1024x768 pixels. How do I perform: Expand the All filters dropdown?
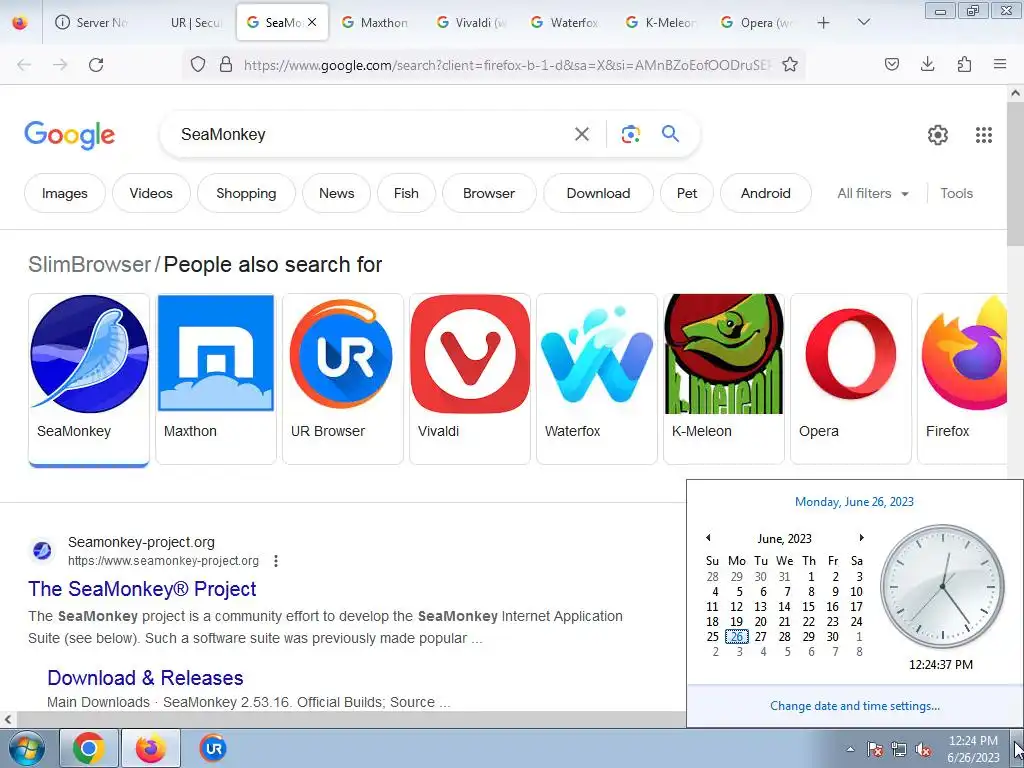pyautogui.click(x=872, y=193)
